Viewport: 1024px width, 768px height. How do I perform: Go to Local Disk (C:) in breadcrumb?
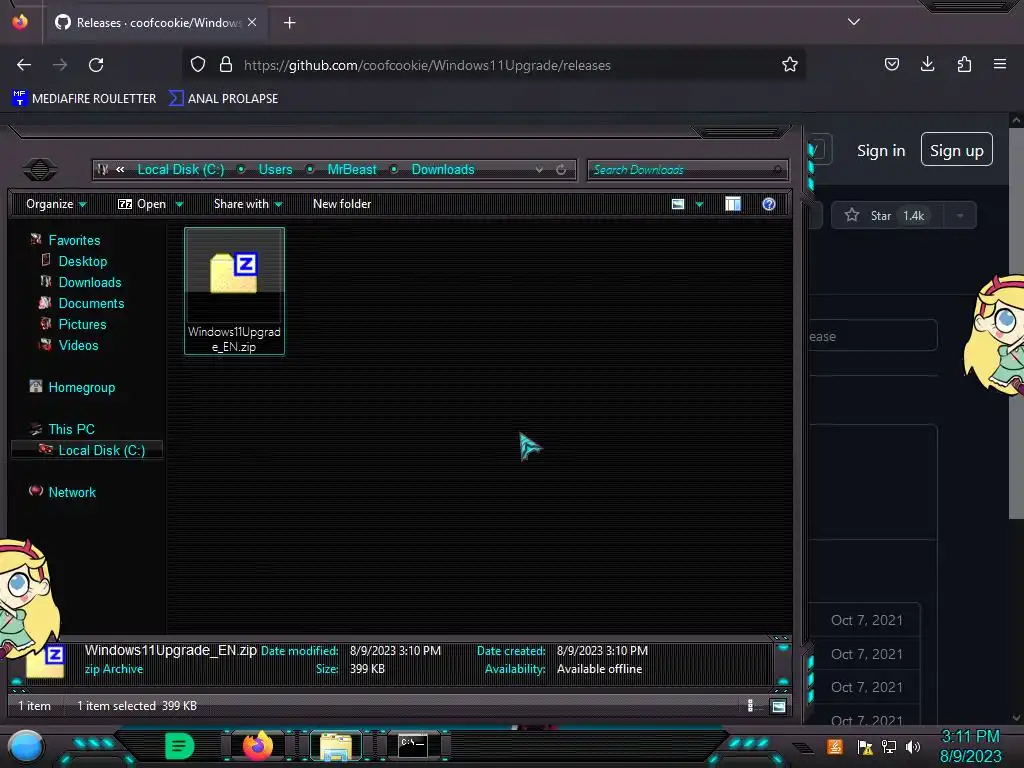point(181,170)
